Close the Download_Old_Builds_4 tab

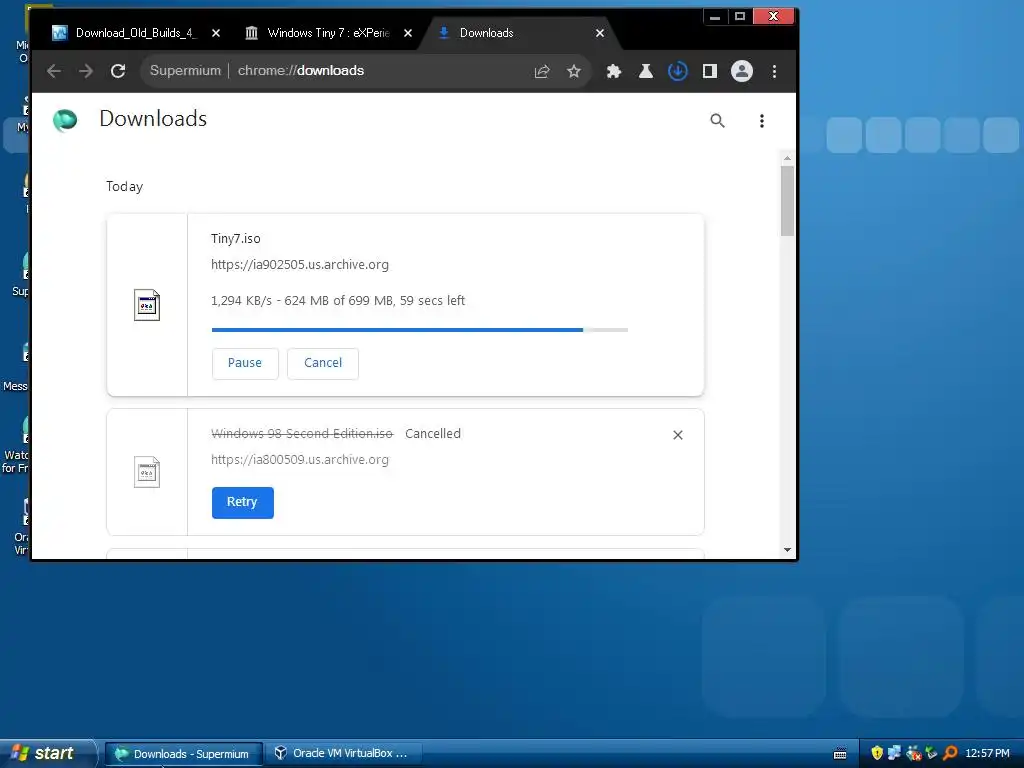tap(216, 33)
